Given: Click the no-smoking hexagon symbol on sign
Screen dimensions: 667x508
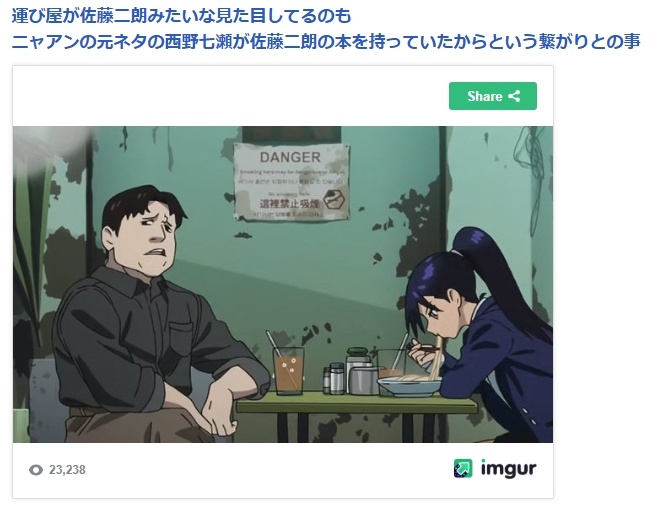Looking at the screenshot, I should (x=333, y=199).
